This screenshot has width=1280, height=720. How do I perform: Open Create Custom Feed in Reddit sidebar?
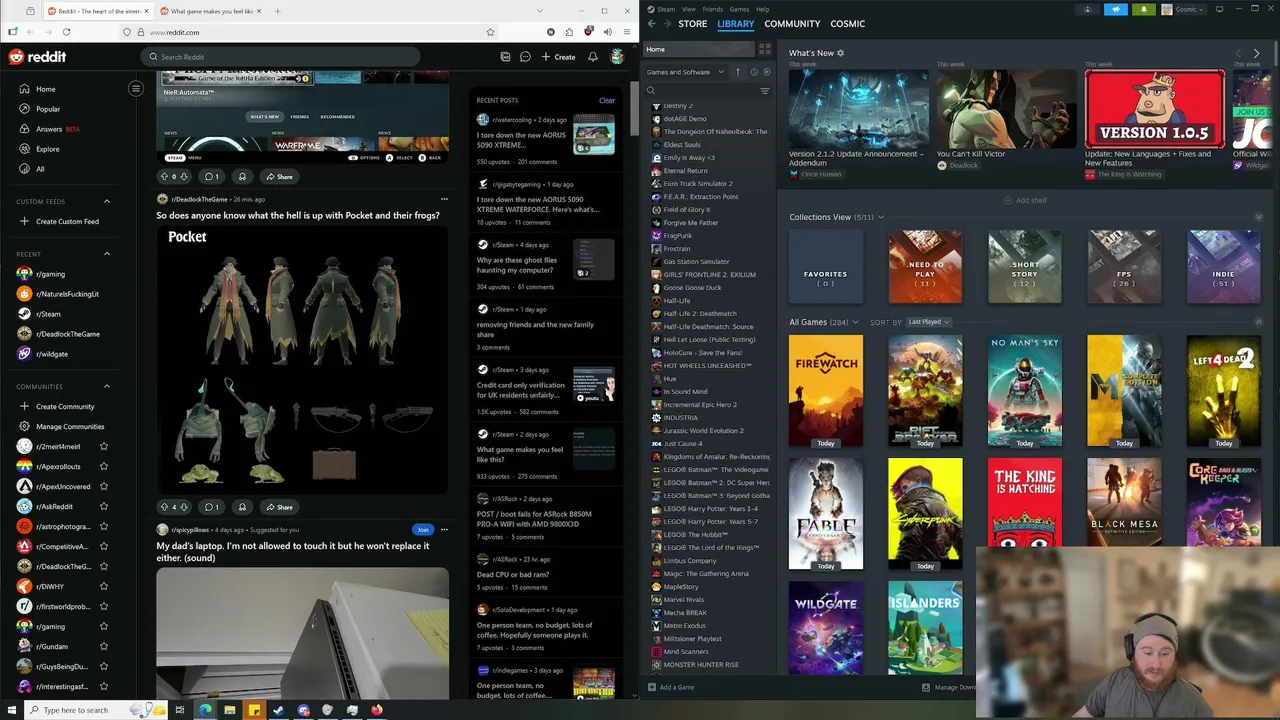click(x=67, y=221)
